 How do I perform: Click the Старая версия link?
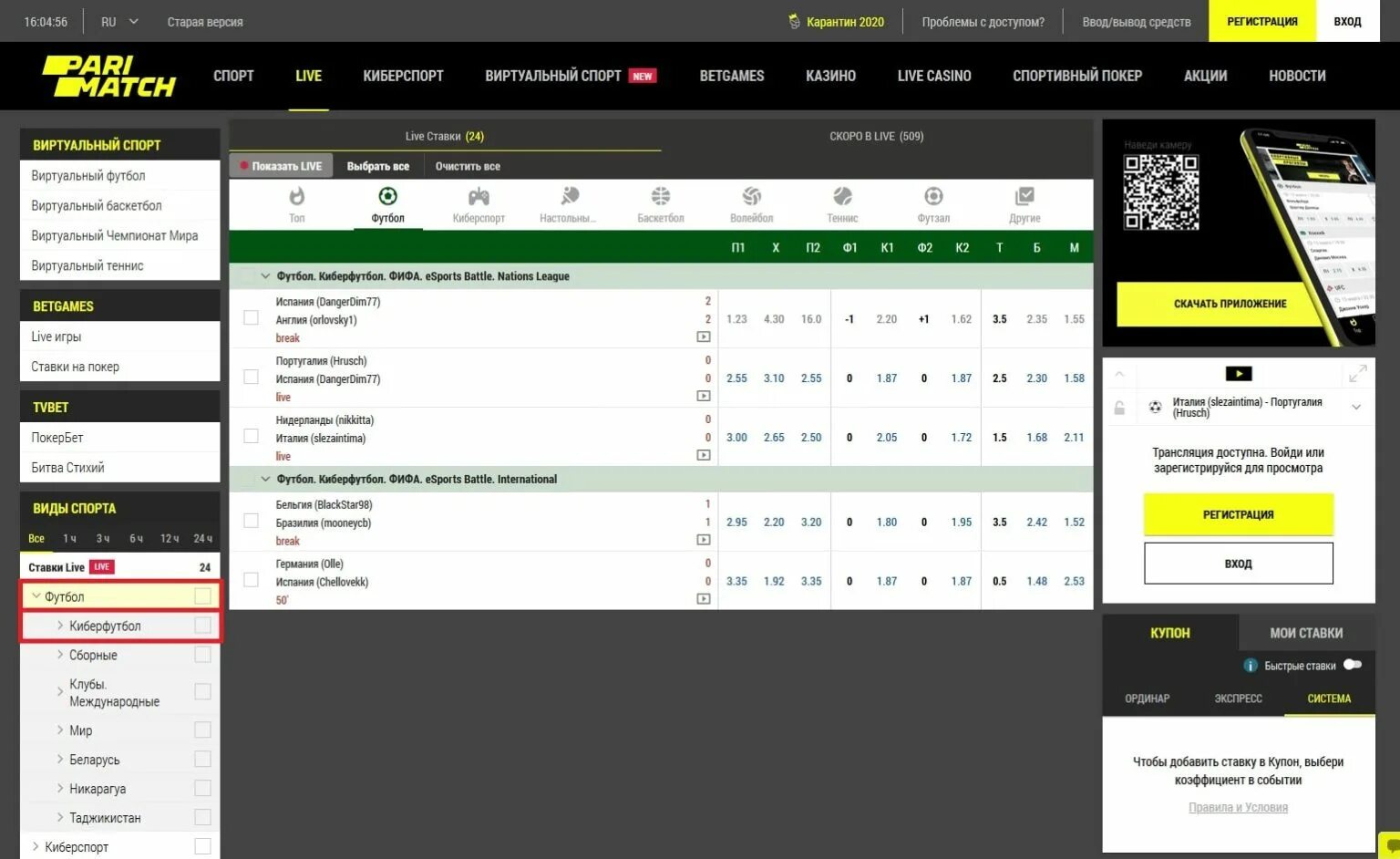pyautogui.click(x=205, y=22)
